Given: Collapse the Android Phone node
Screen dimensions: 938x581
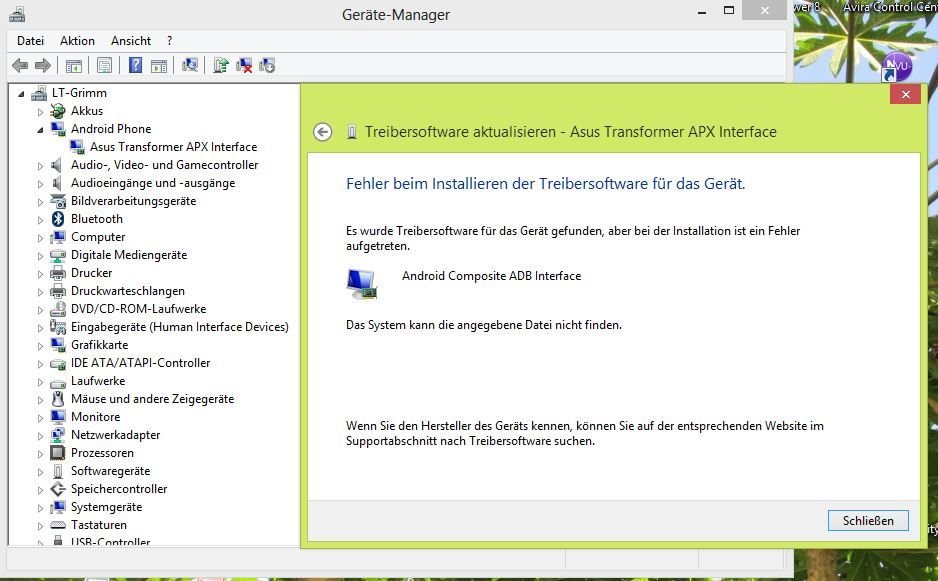Looking at the screenshot, I should point(40,130).
